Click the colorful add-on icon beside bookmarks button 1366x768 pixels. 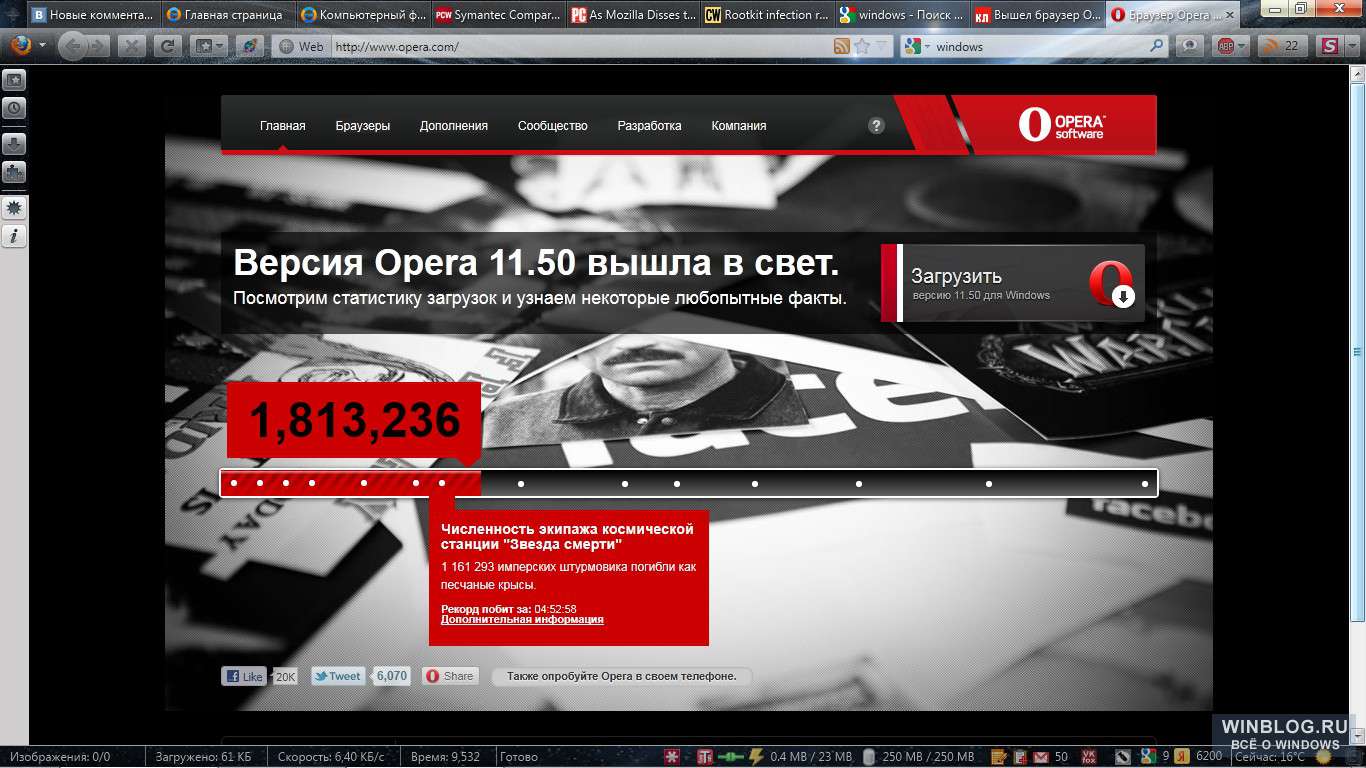coord(250,46)
